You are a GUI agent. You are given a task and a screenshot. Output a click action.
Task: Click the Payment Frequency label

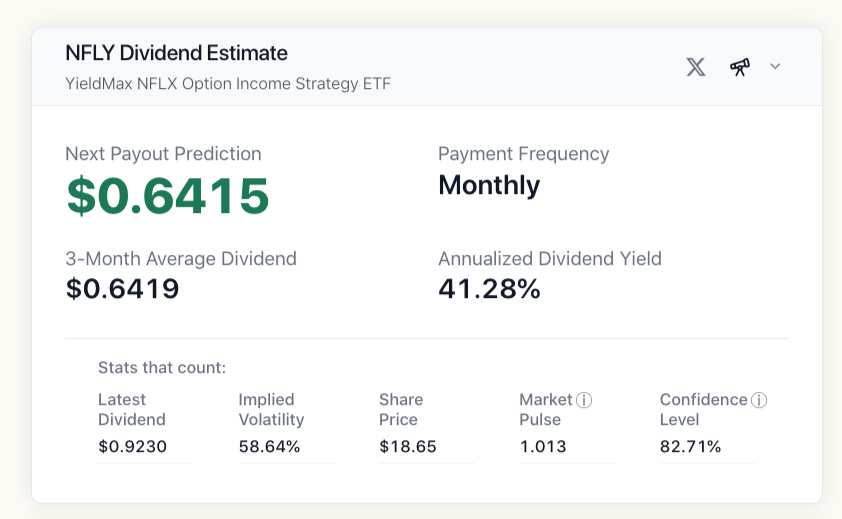point(524,154)
